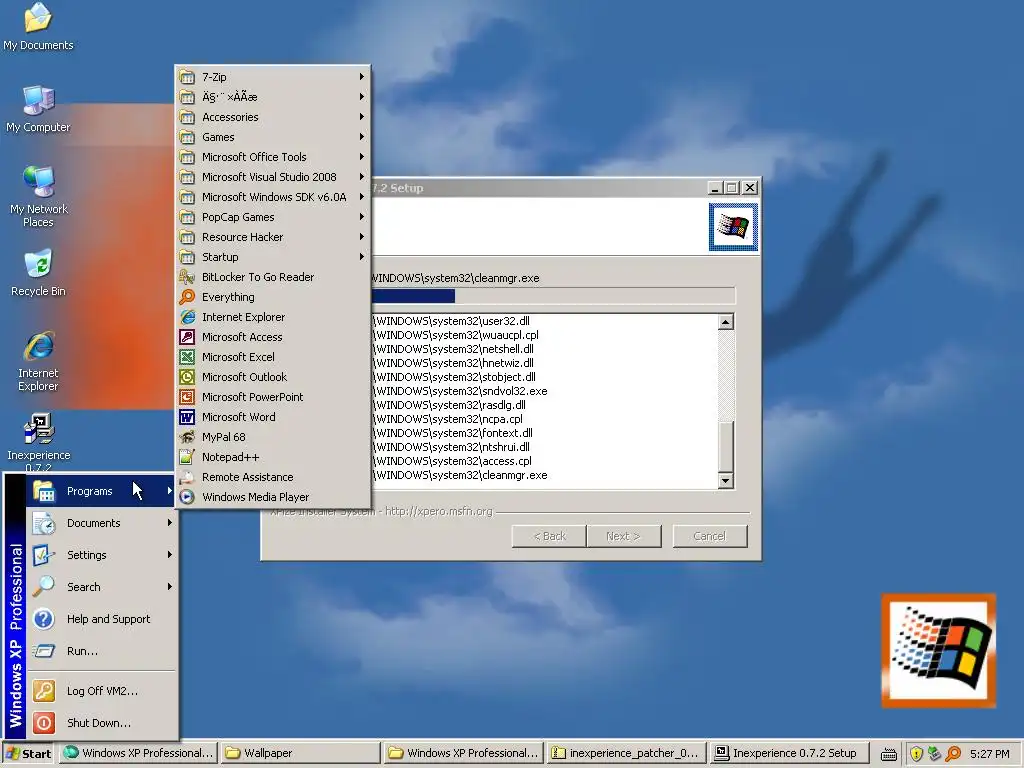
Task: Expand Microsoft Visual Studio 2008 folder
Action: pyautogui.click(x=273, y=177)
